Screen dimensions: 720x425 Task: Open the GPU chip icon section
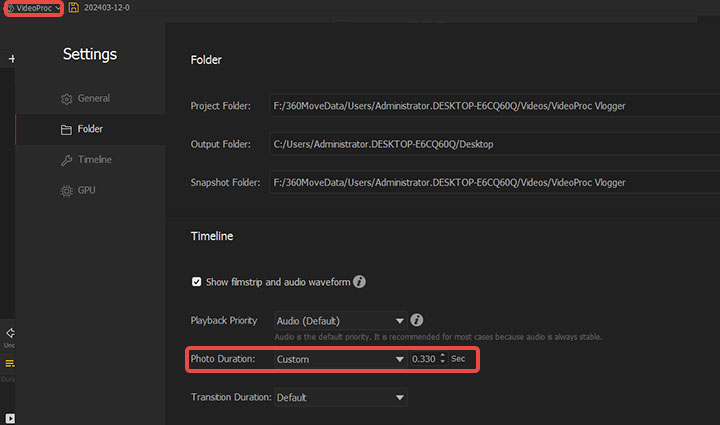[79, 190]
